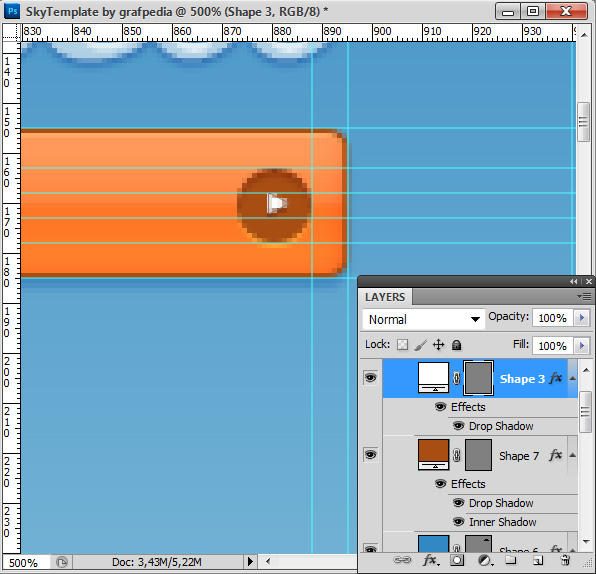Click Drop Shadow effect under Shape 7
The height and width of the screenshot is (574, 596).
coord(501,503)
